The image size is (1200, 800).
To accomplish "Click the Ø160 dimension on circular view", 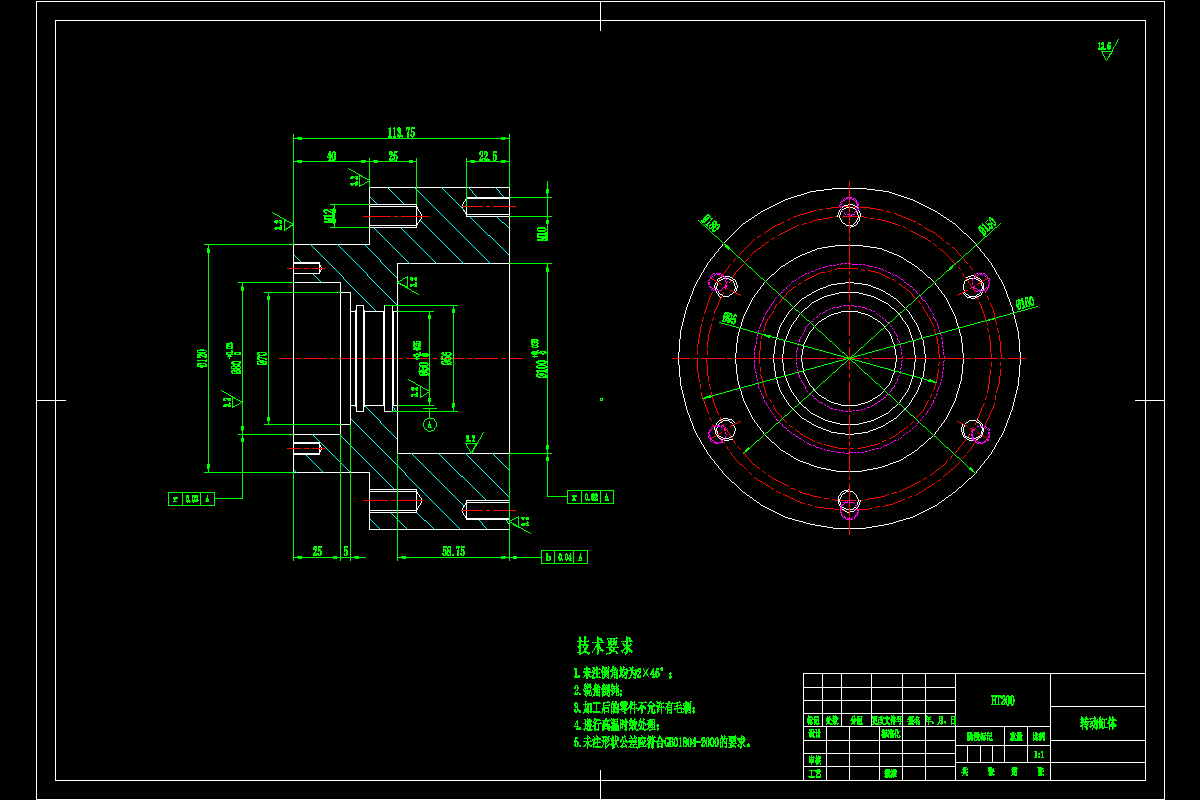I will (x=1024, y=303).
